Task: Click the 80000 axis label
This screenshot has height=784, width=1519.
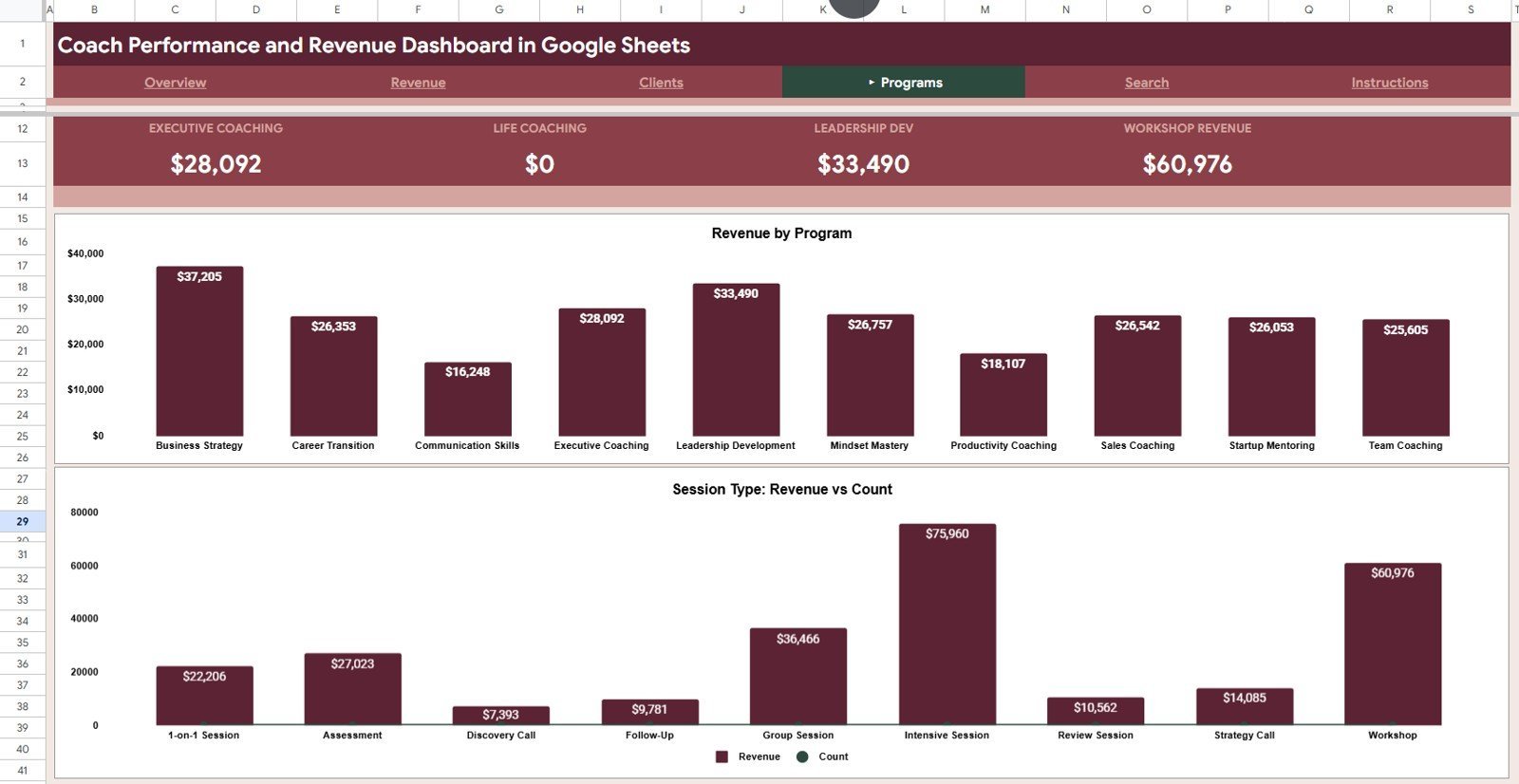Action: (x=84, y=513)
